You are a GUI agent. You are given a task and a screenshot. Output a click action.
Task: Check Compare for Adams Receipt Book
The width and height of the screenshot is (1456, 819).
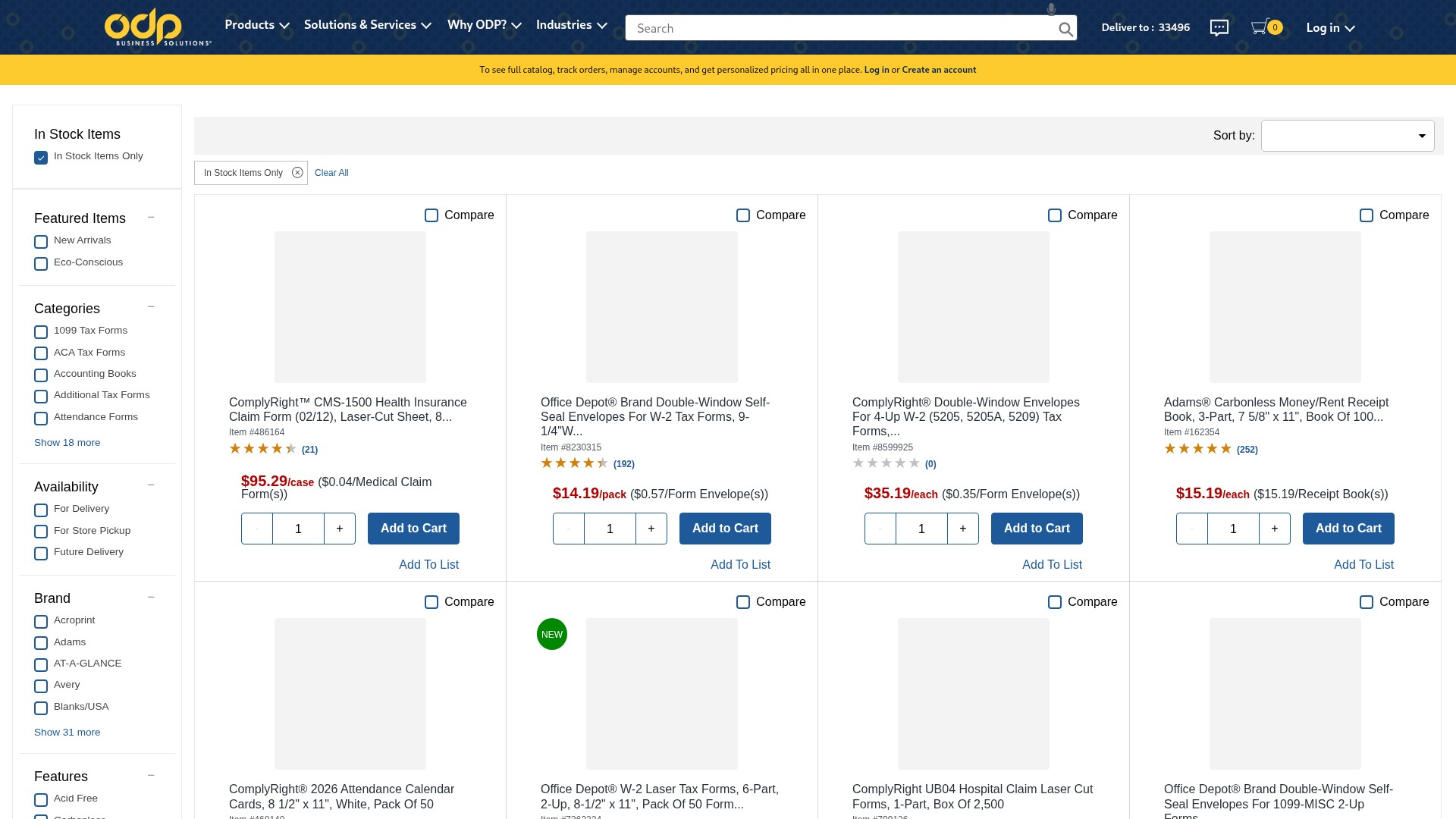1367,215
